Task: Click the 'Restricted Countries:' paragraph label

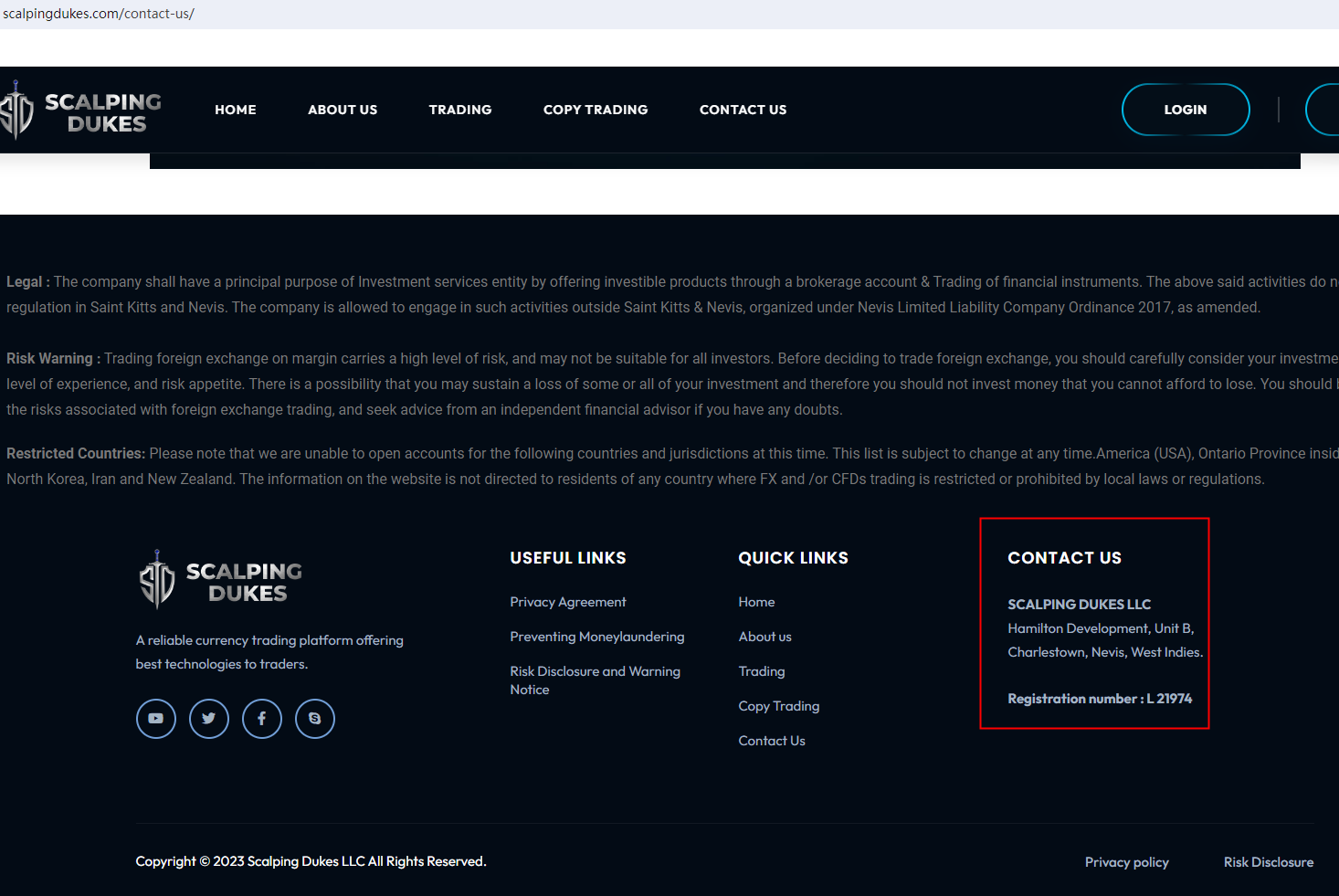Action: point(76,454)
